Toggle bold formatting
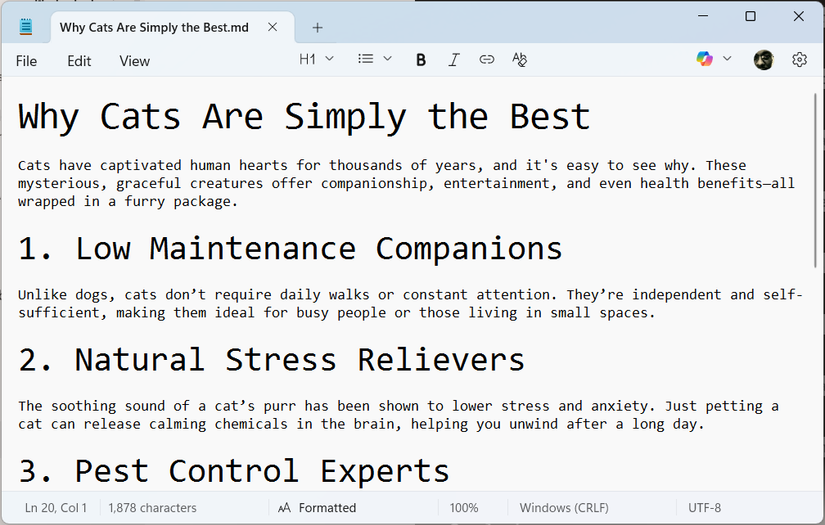 coord(420,59)
